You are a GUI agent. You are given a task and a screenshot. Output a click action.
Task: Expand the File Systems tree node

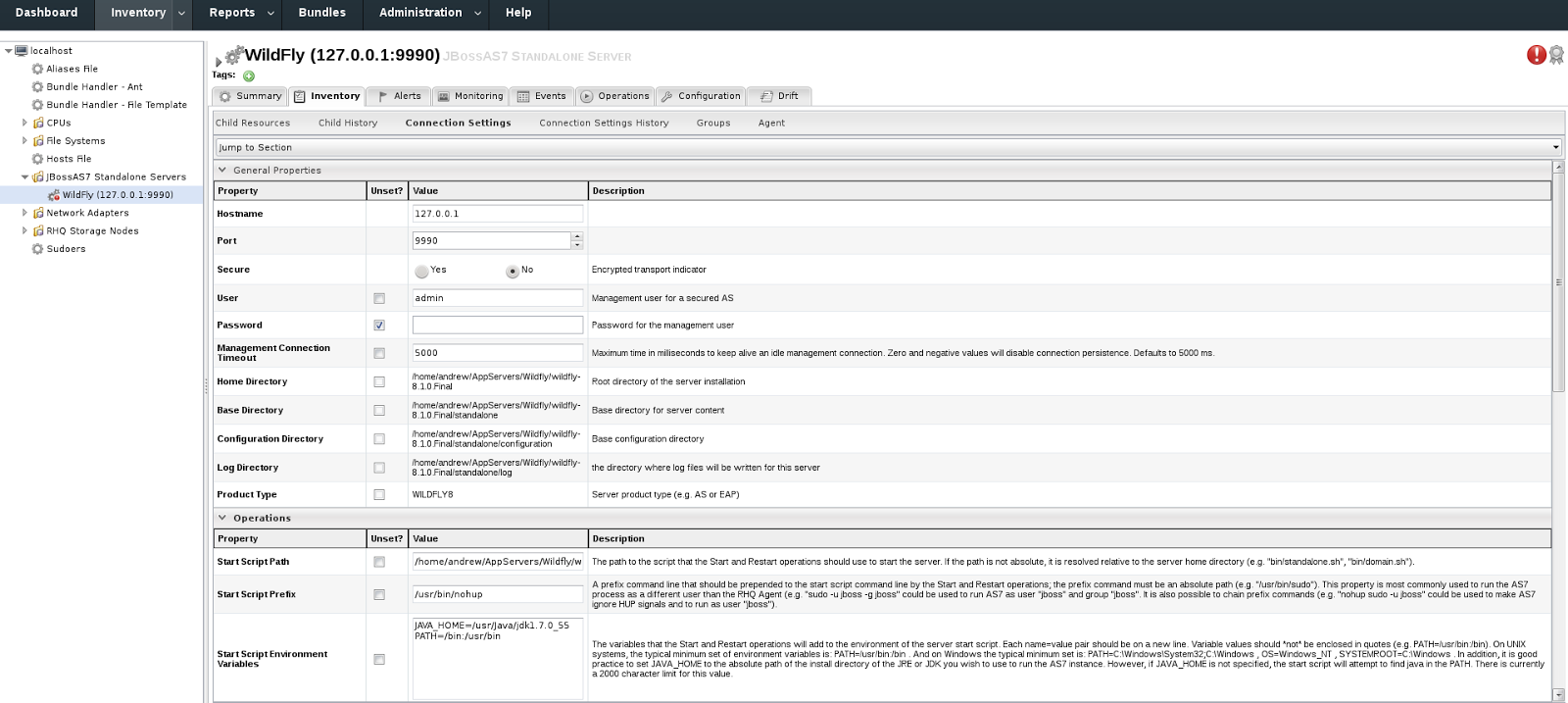[x=24, y=140]
